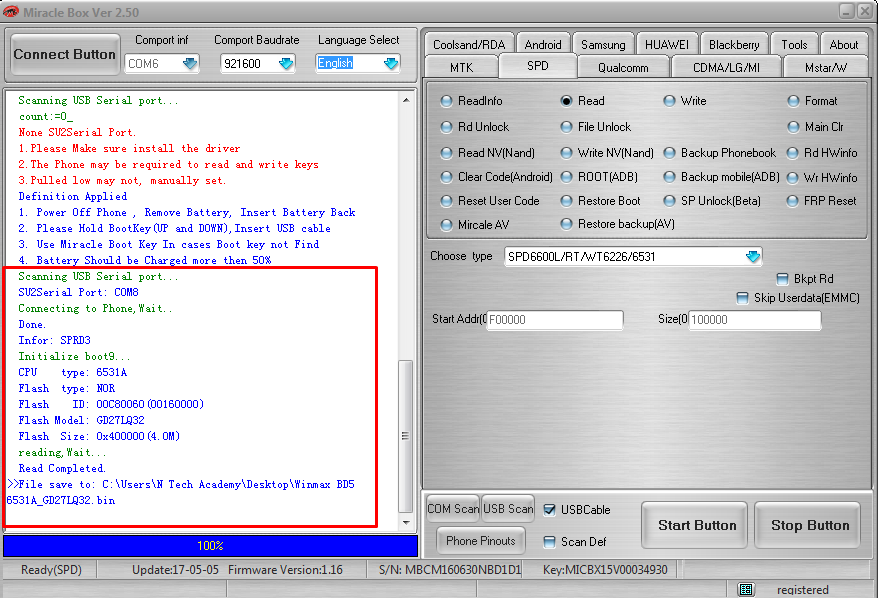Click the Phone Pinouts button
Image resolution: width=878 pixels, height=598 pixels.
click(480, 540)
